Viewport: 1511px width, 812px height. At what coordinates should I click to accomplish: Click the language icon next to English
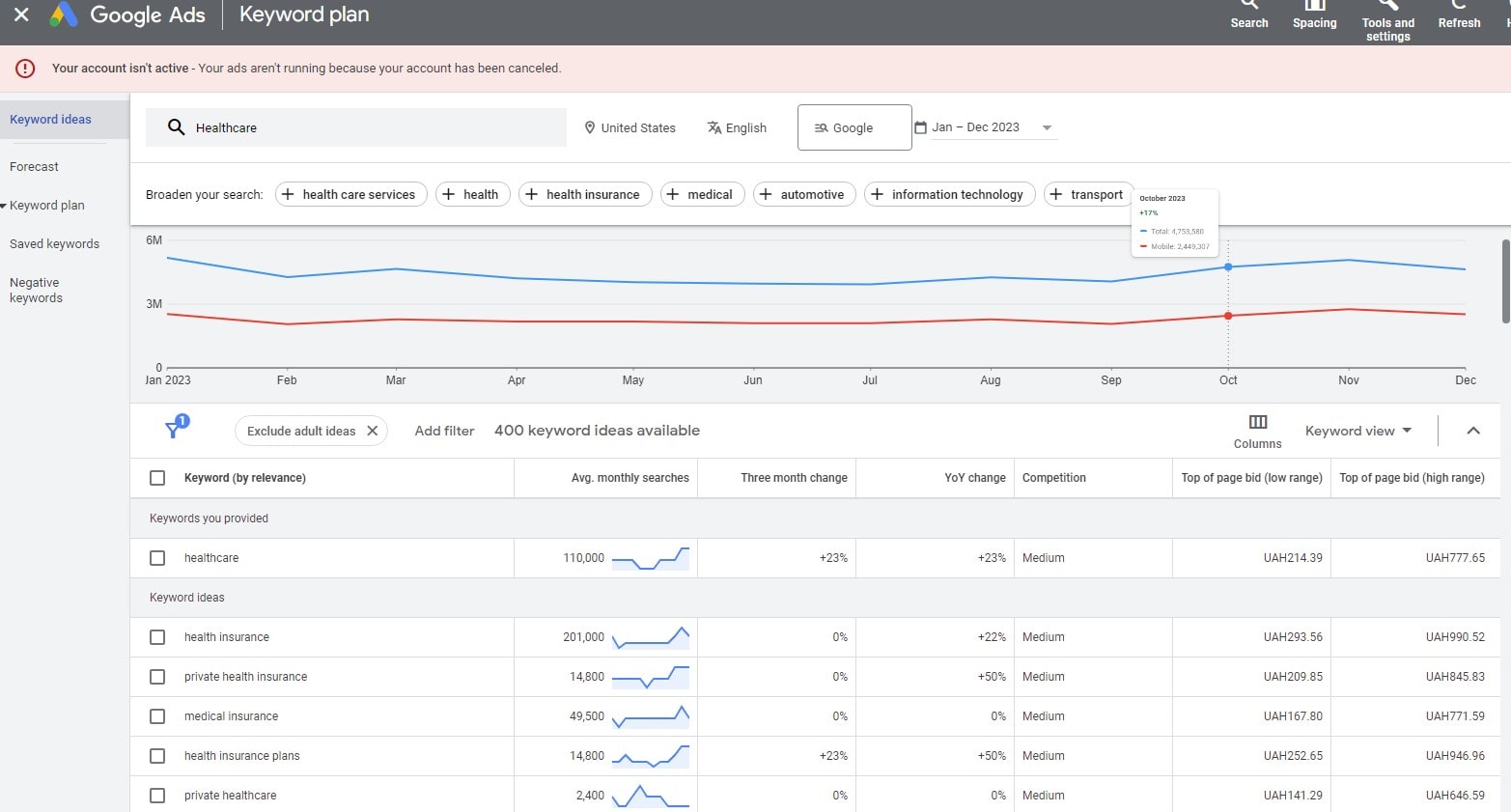[714, 127]
